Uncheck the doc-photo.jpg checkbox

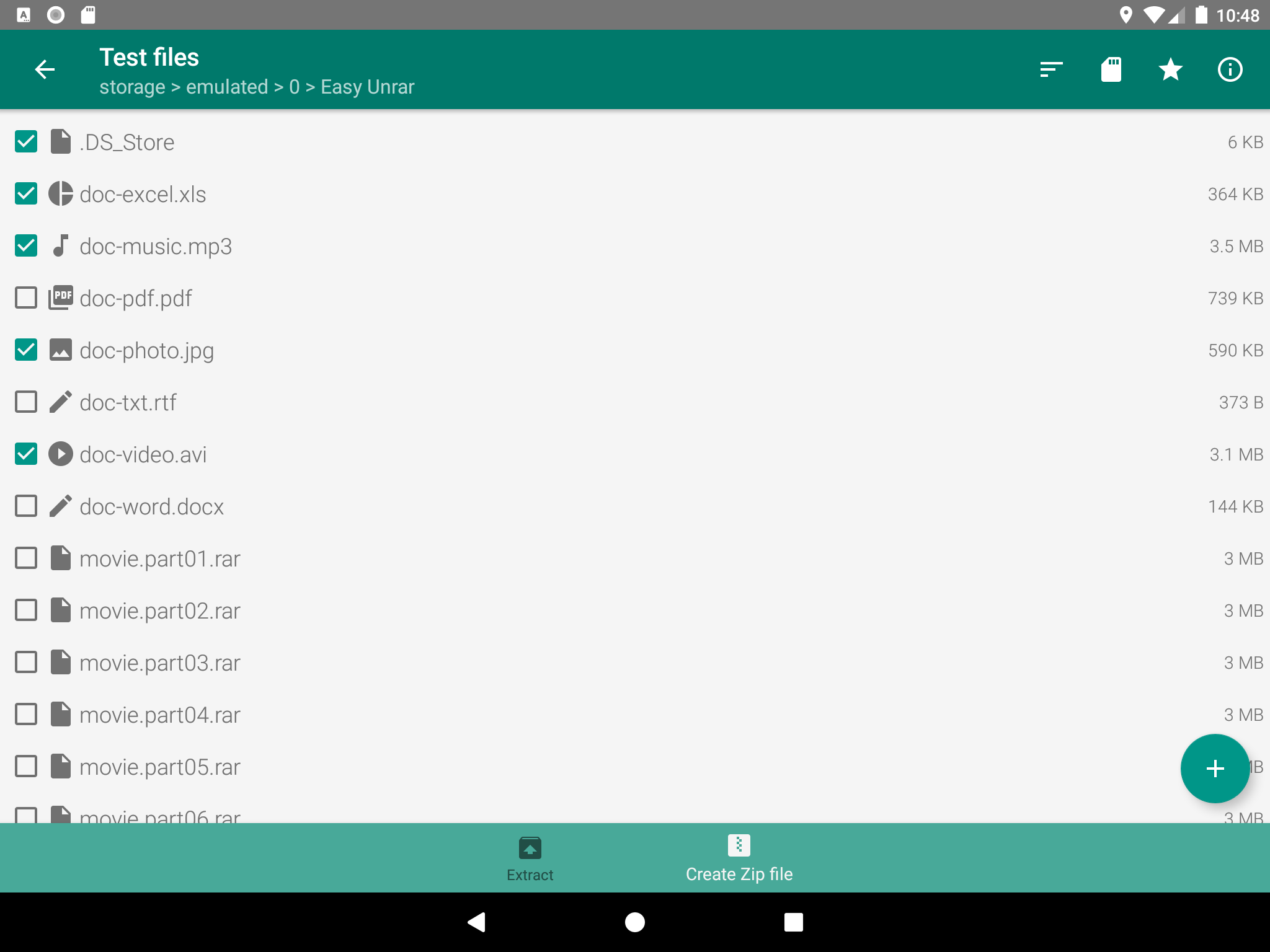click(26, 350)
